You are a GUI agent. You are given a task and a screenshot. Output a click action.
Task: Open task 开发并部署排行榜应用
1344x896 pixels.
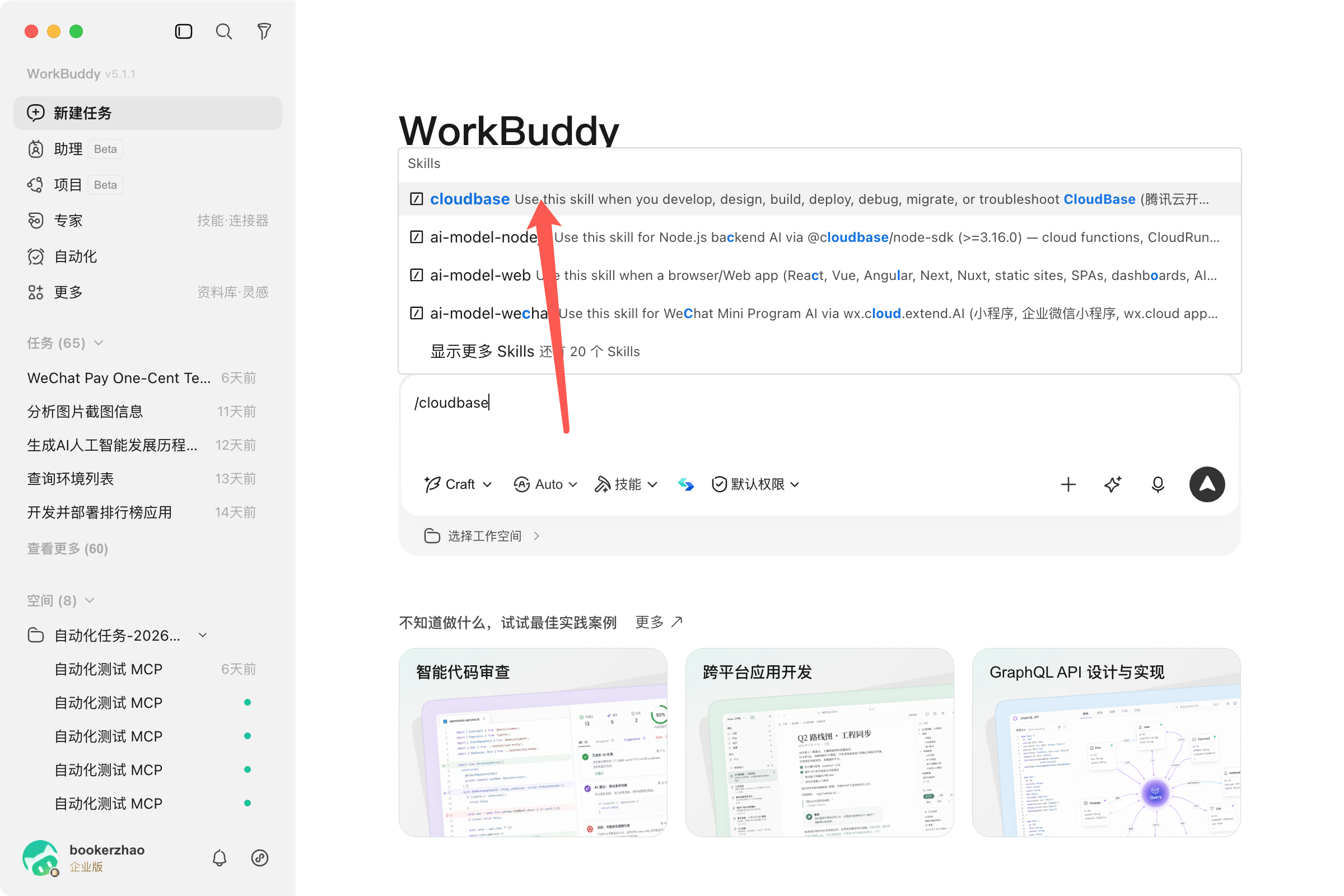coord(142,512)
